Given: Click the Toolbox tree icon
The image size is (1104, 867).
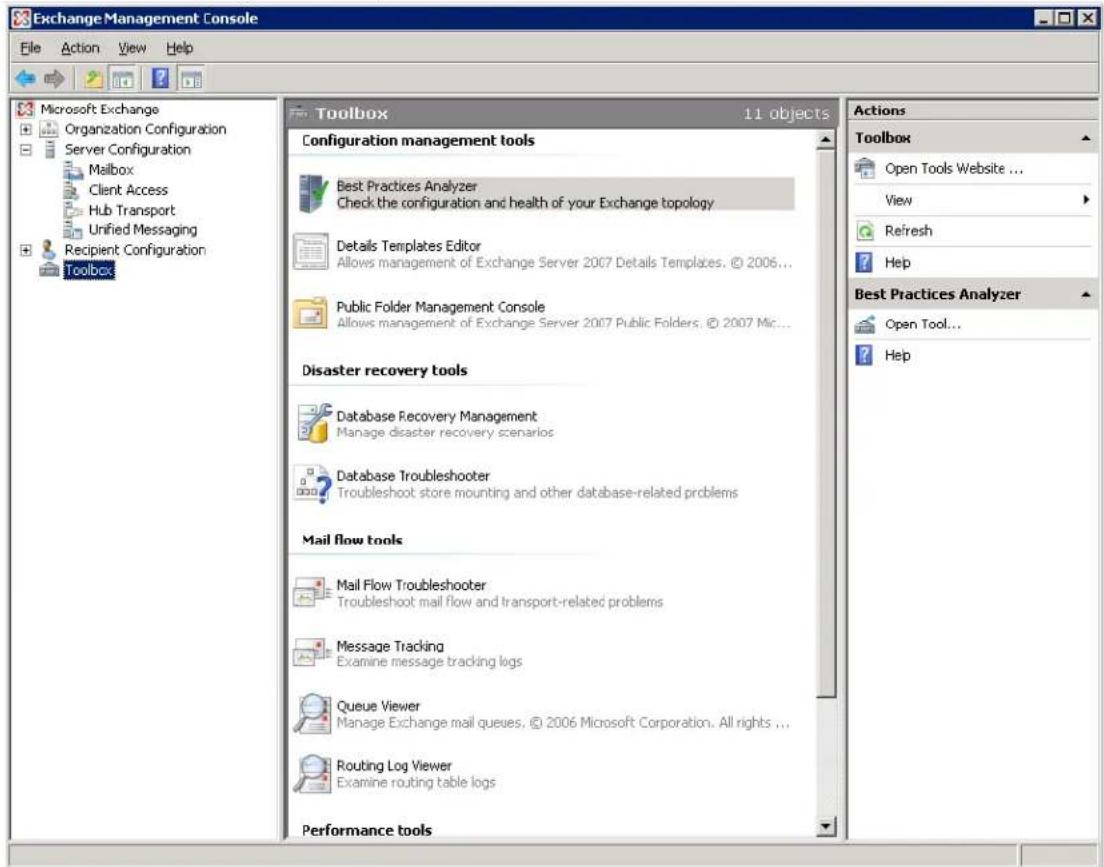Looking at the screenshot, I should [49, 270].
